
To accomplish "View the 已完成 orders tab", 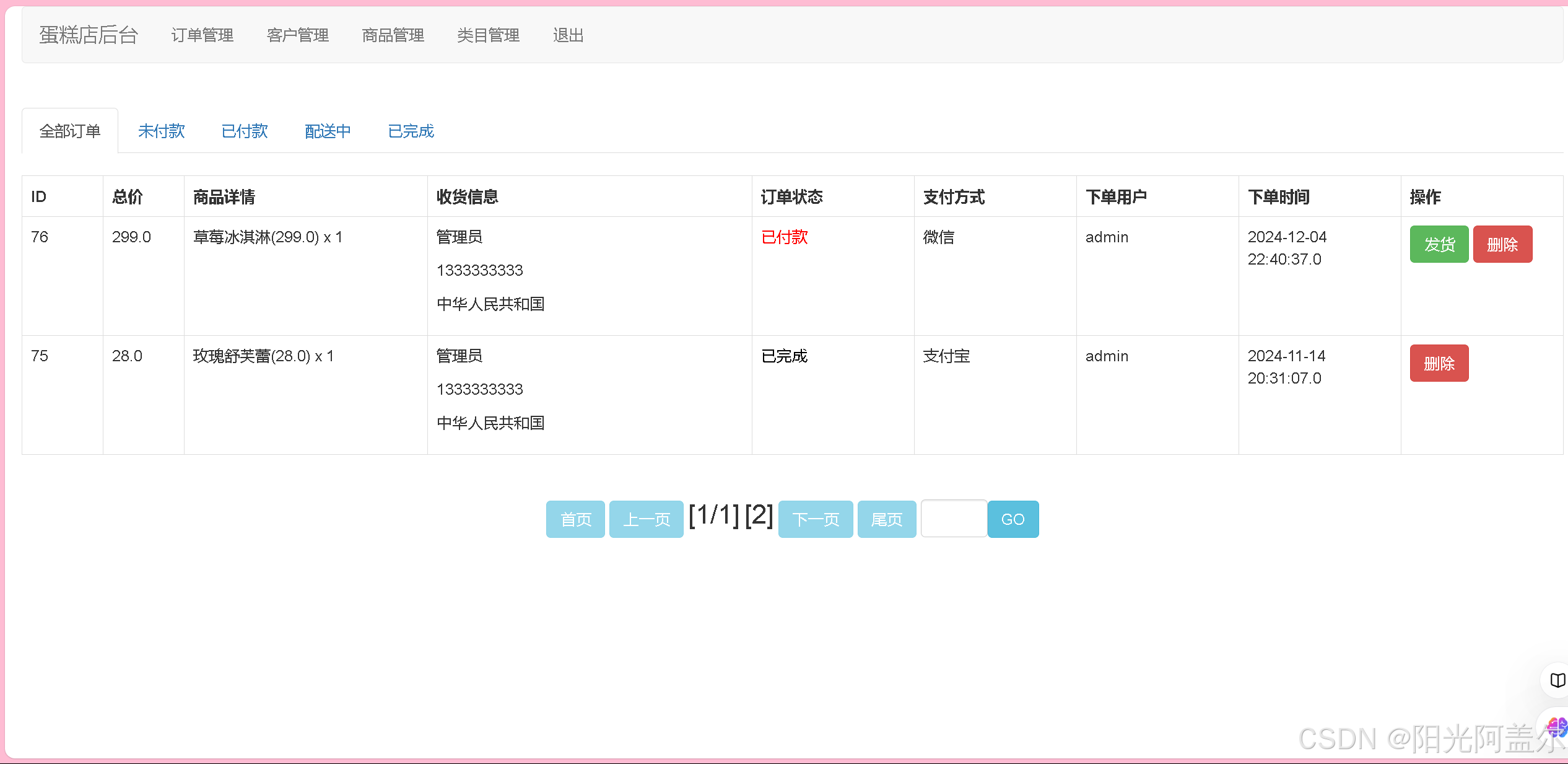I will pyautogui.click(x=411, y=131).
